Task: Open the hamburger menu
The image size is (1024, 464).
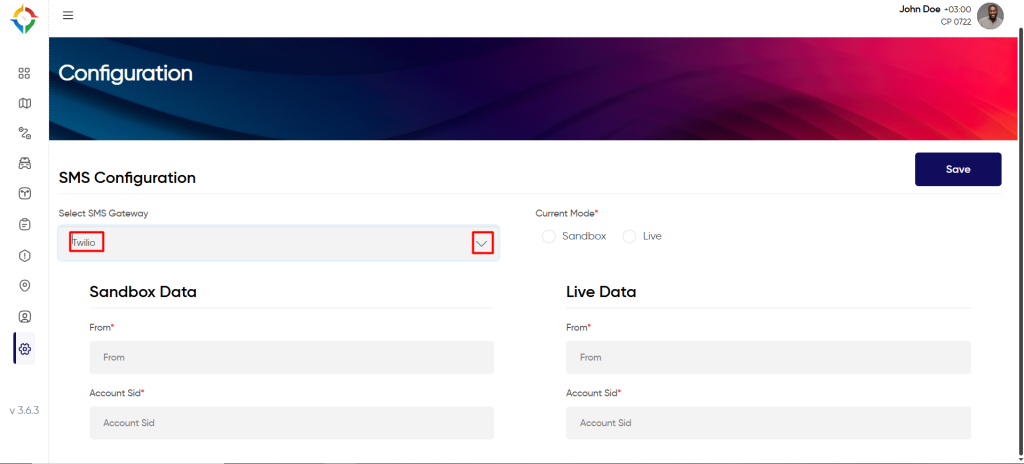Action: click(68, 15)
